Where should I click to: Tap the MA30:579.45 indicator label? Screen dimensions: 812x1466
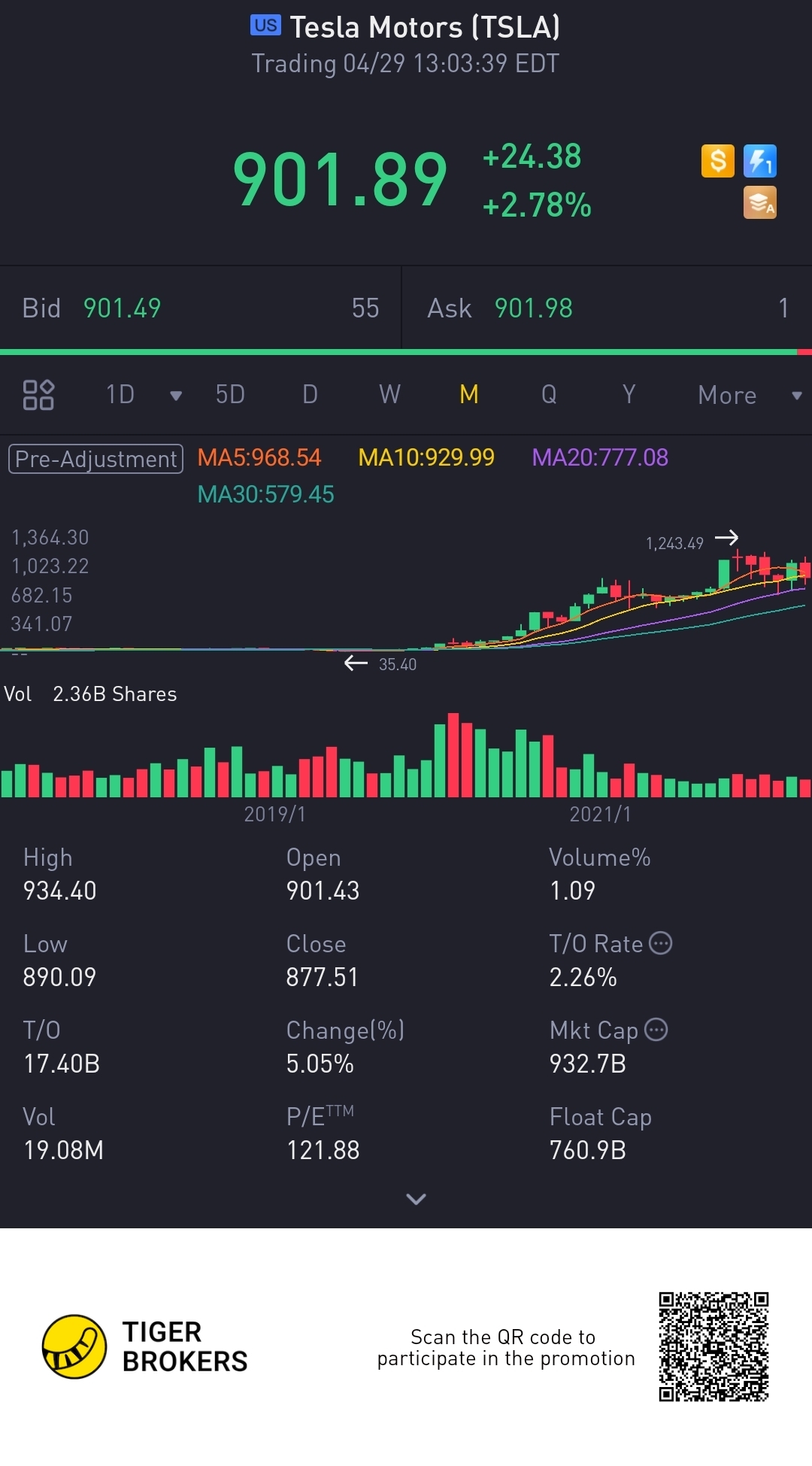pyautogui.click(x=265, y=494)
